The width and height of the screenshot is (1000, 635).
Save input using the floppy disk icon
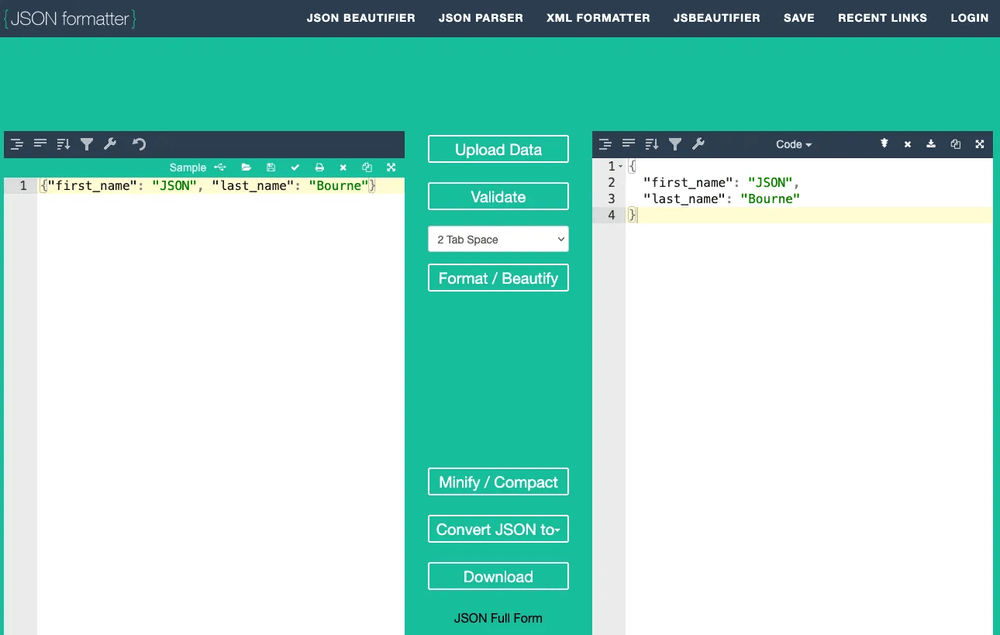[271, 168]
